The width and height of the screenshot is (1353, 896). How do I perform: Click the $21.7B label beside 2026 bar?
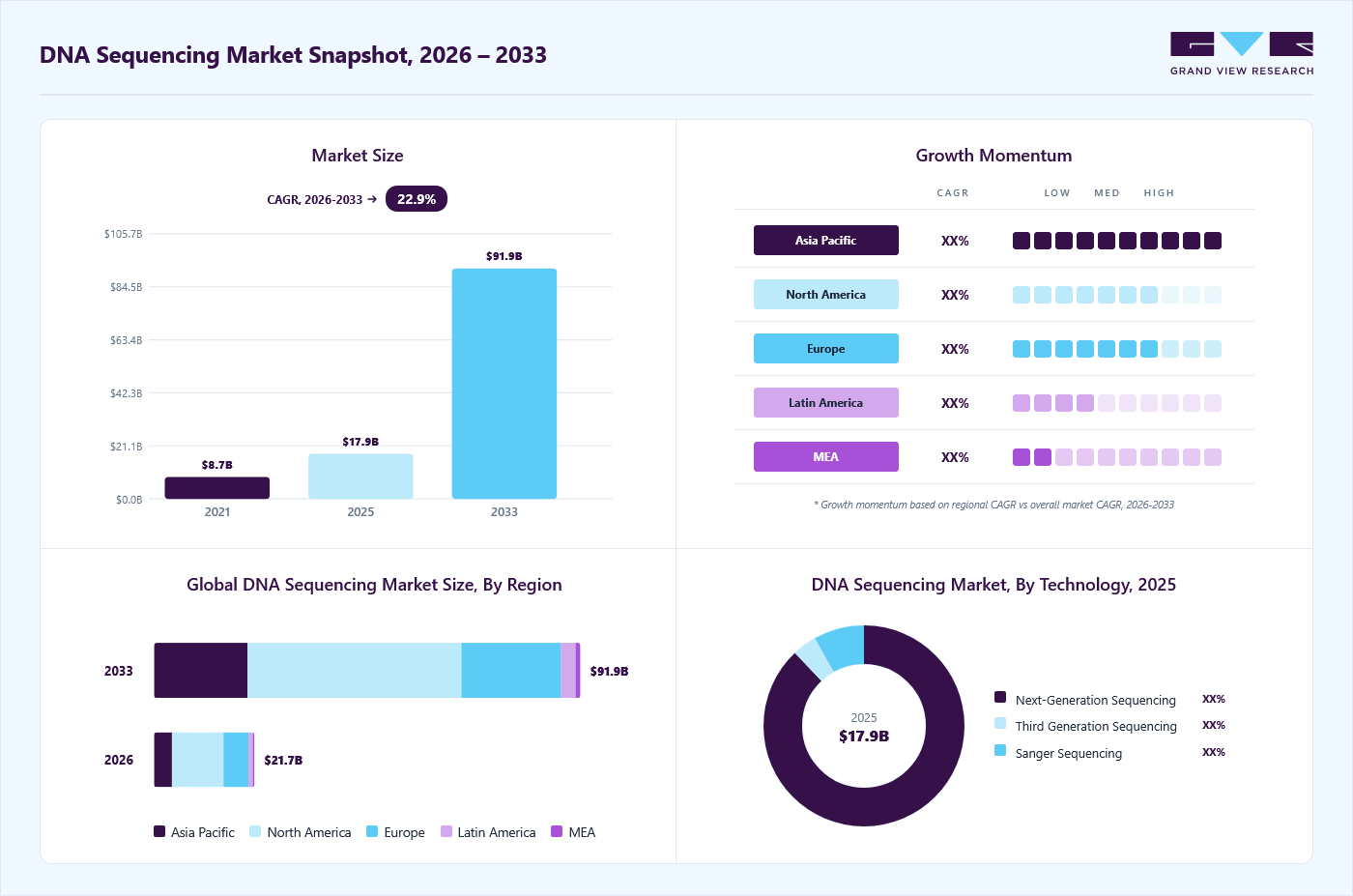point(283,761)
